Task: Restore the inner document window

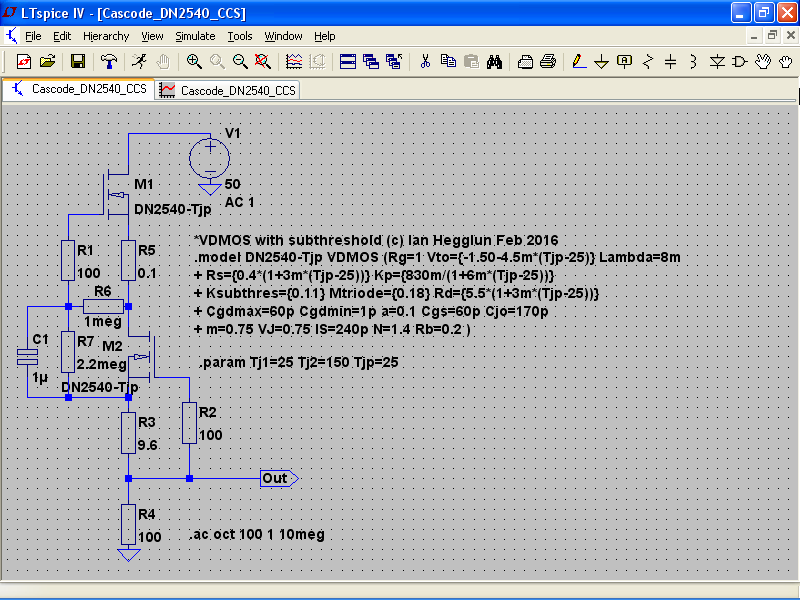Action: pos(772,35)
